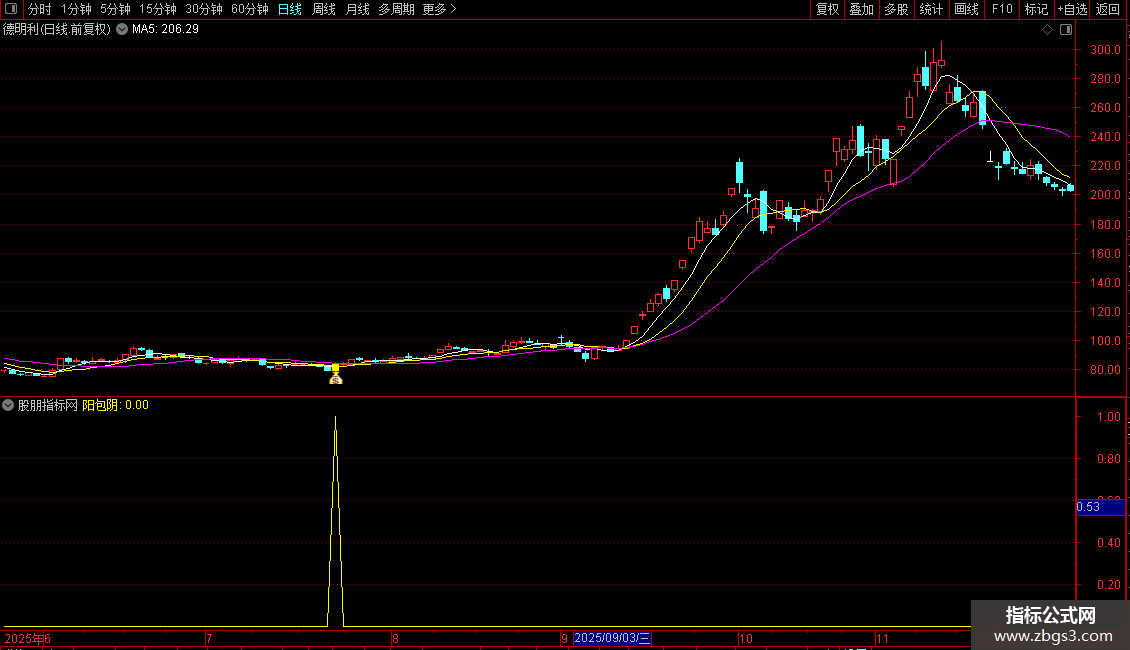
Task: Click the 股朋指标网 indicator name
Action: pyautogui.click(x=48, y=405)
